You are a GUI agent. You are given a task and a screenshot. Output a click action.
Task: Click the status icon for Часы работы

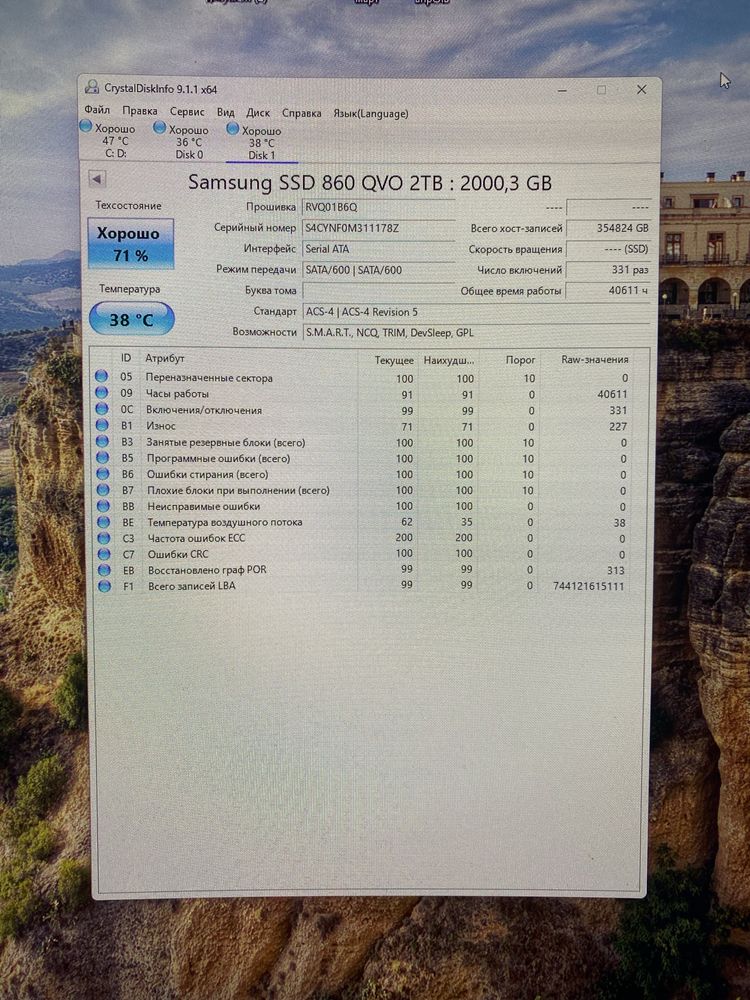pyautogui.click(x=101, y=393)
